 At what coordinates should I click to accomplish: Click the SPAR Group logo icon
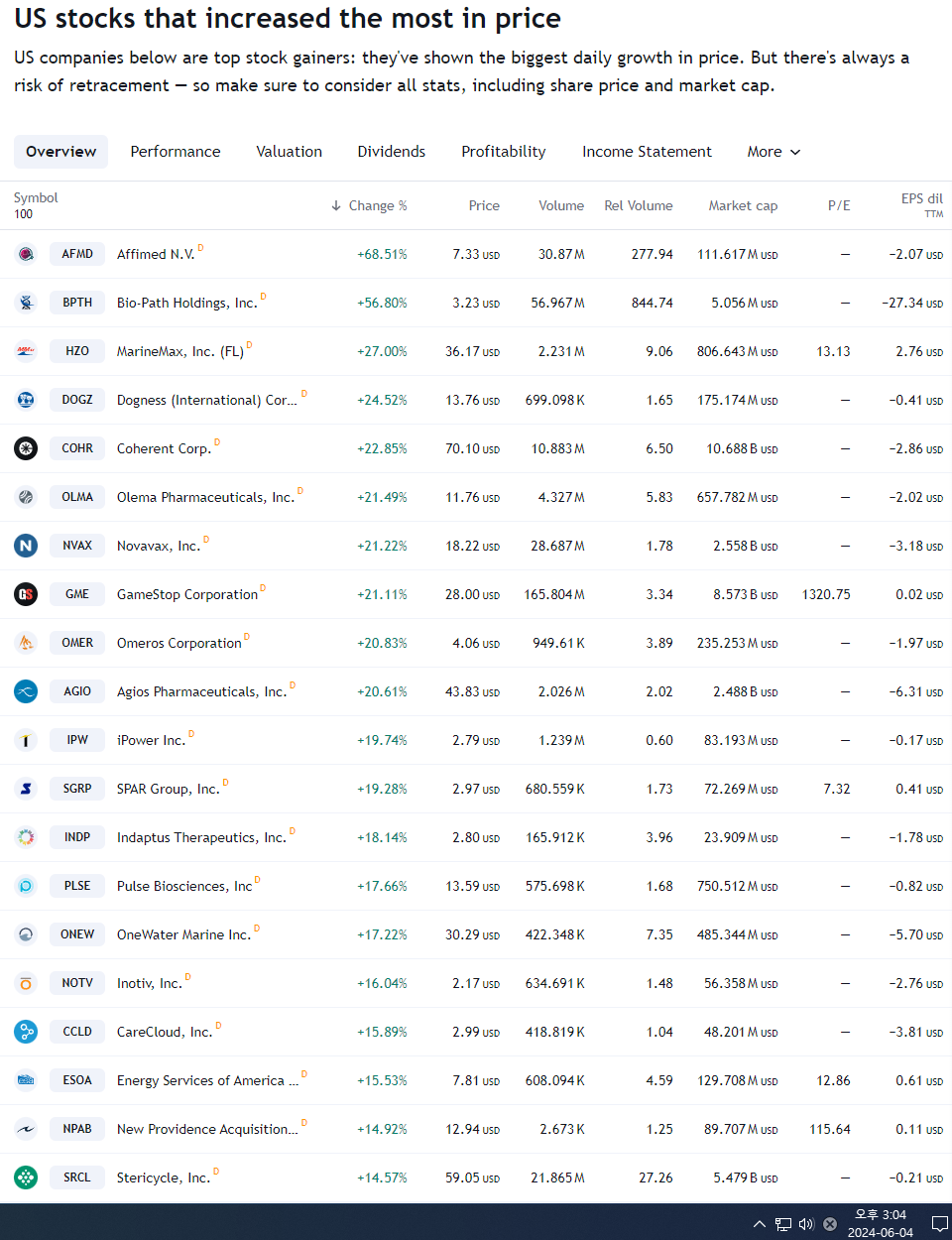[26, 789]
